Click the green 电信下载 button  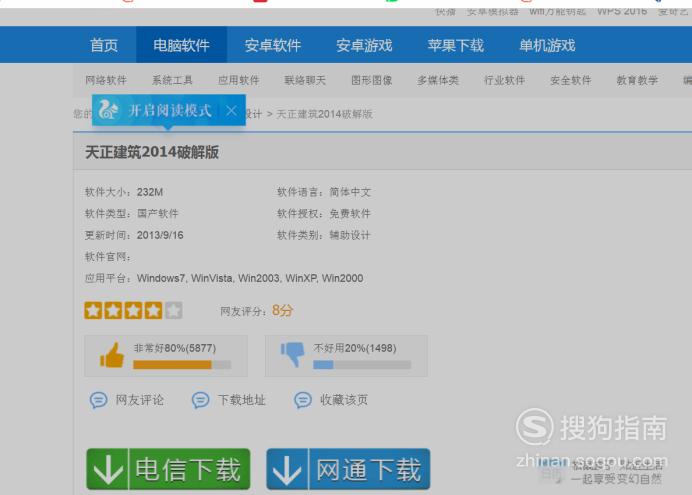coord(169,469)
